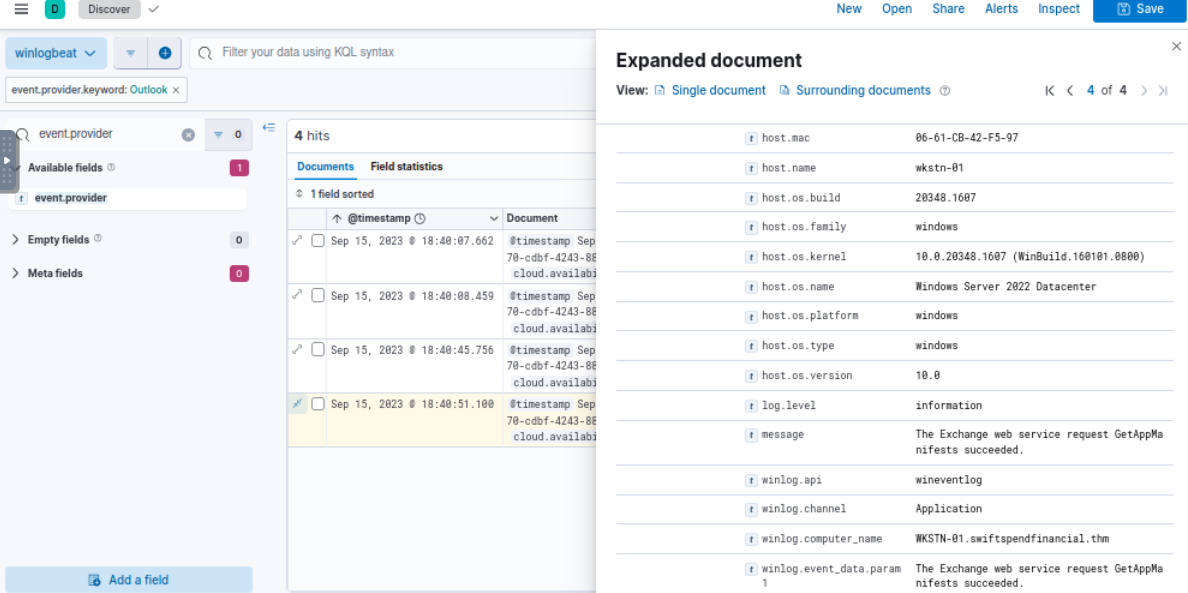Open the hamburger navigation menu
The width and height of the screenshot is (1188, 593).
click(x=21, y=9)
